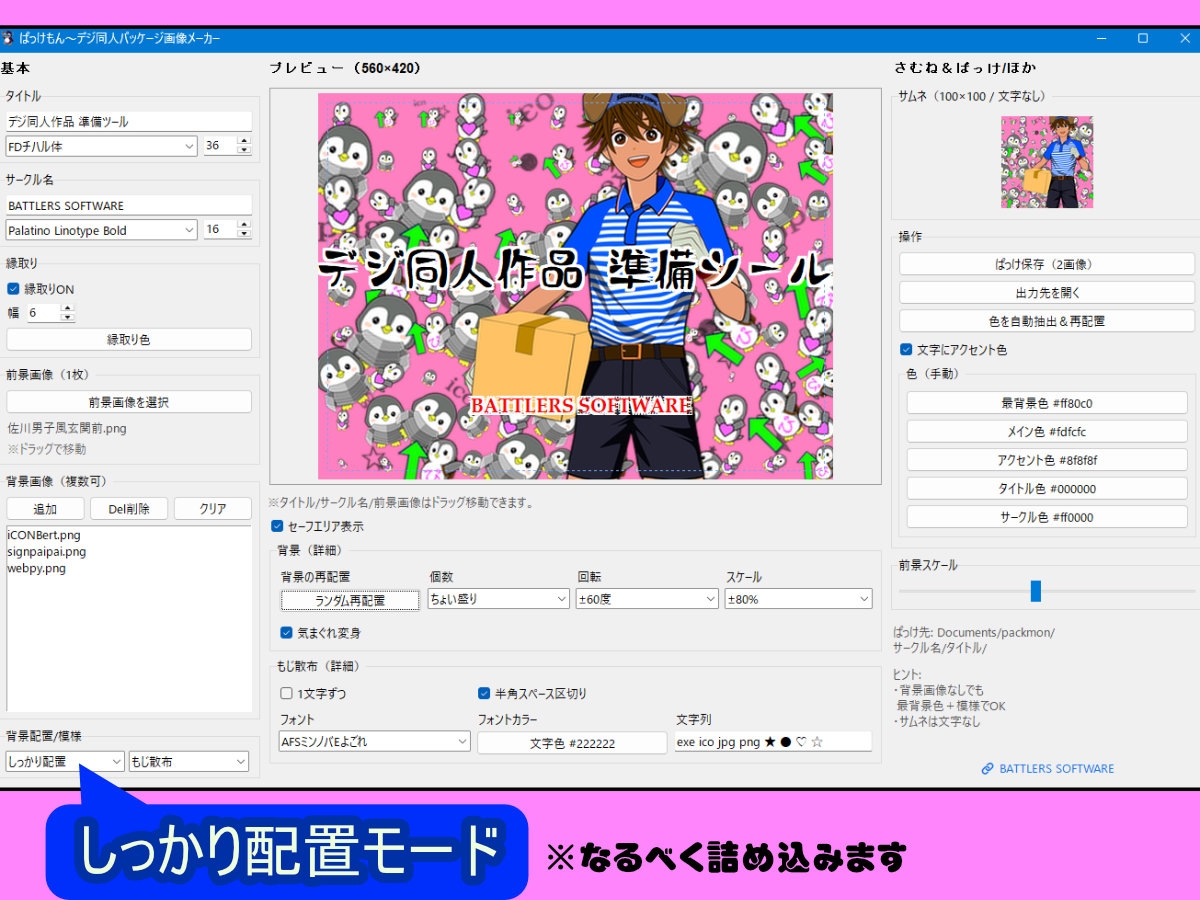Expand the 個数 ちょい盛り dropdown

click(498, 599)
